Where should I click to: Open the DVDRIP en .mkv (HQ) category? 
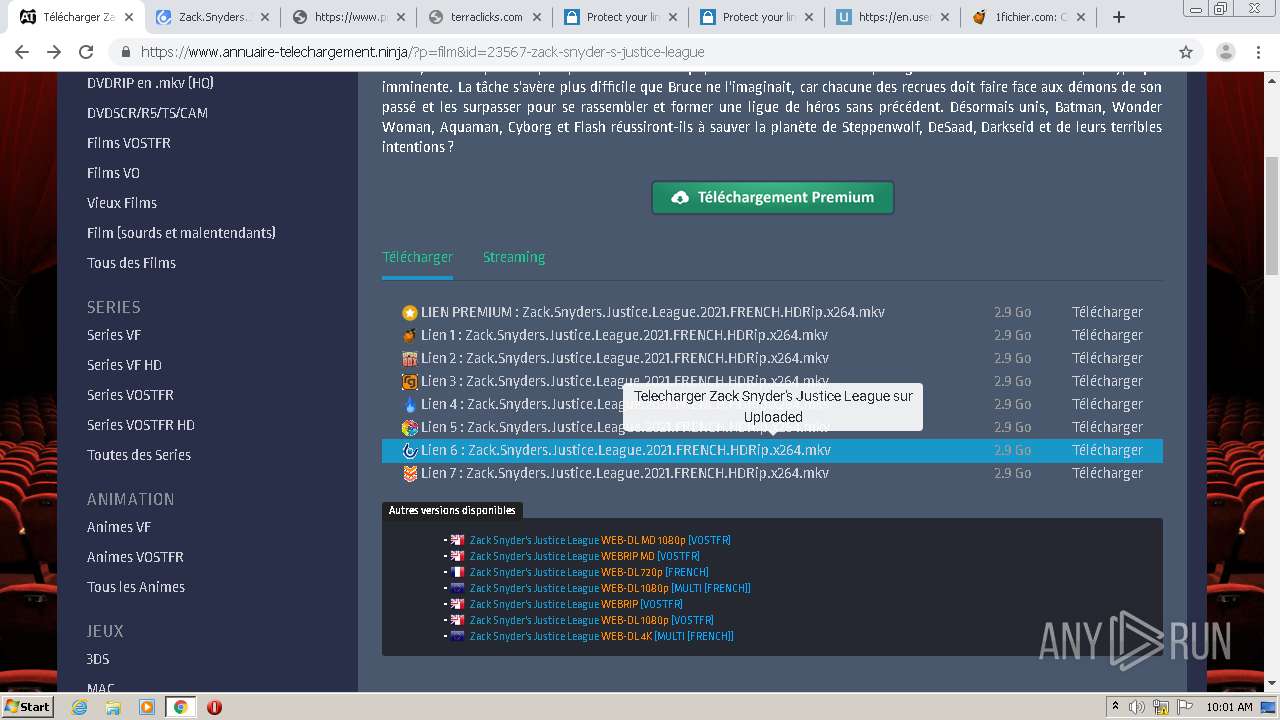150,83
